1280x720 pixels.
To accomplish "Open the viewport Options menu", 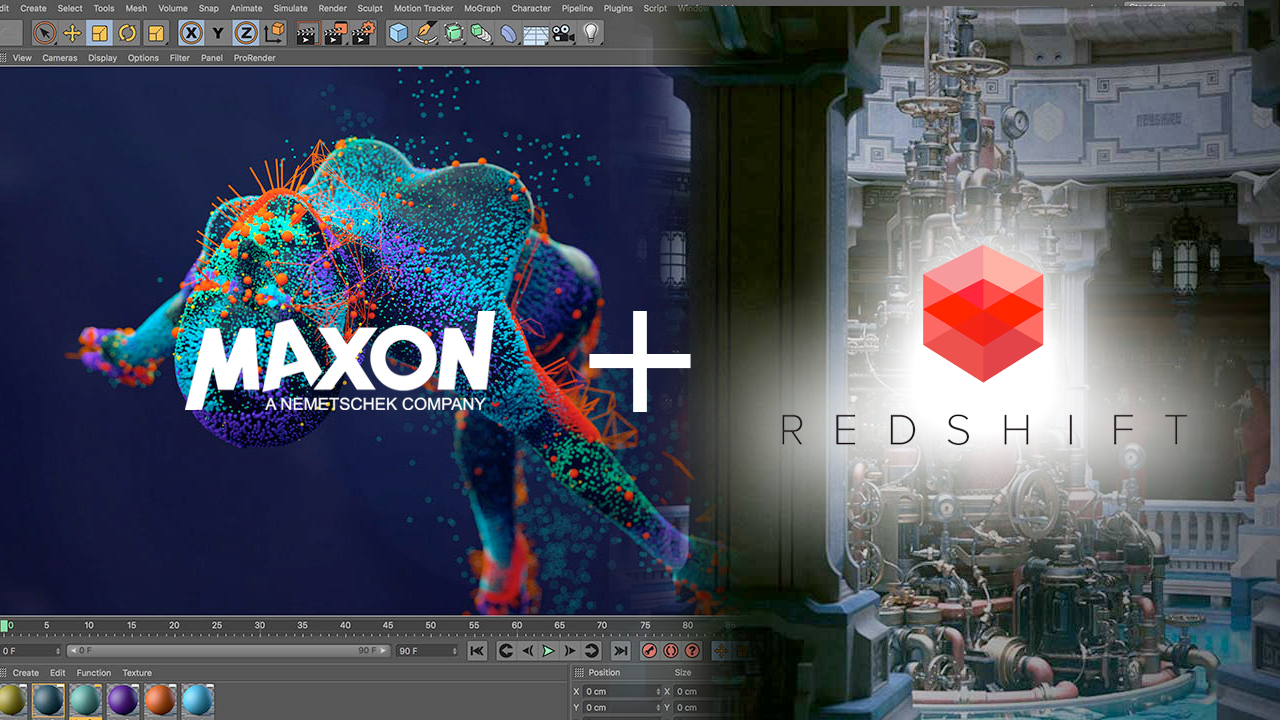I will pyautogui.click(x=143, y=58).
